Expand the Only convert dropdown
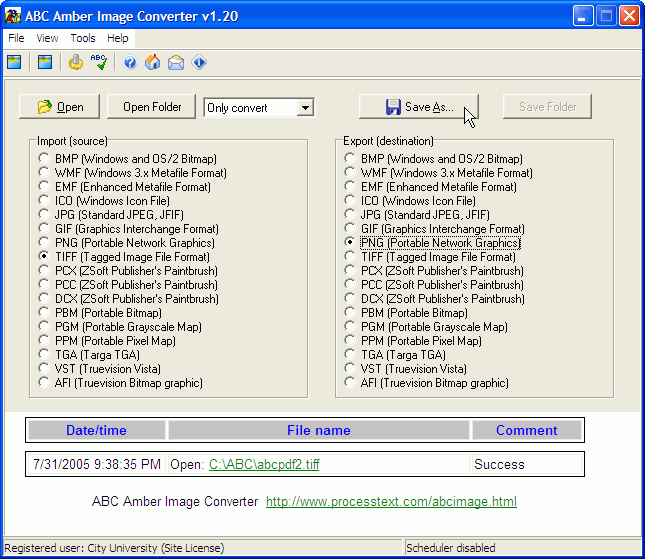This screenshot has width=645, height=559. (x=305, y=108)
